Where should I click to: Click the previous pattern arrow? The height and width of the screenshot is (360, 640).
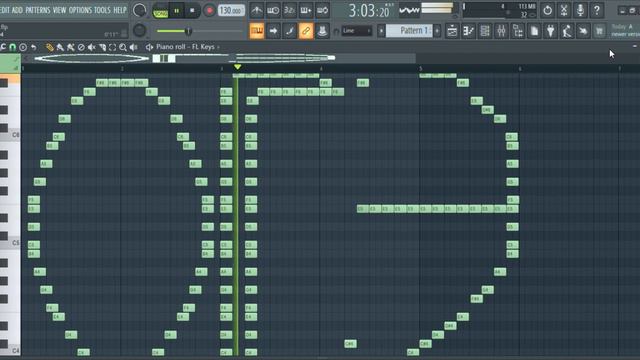pos(381,31)
